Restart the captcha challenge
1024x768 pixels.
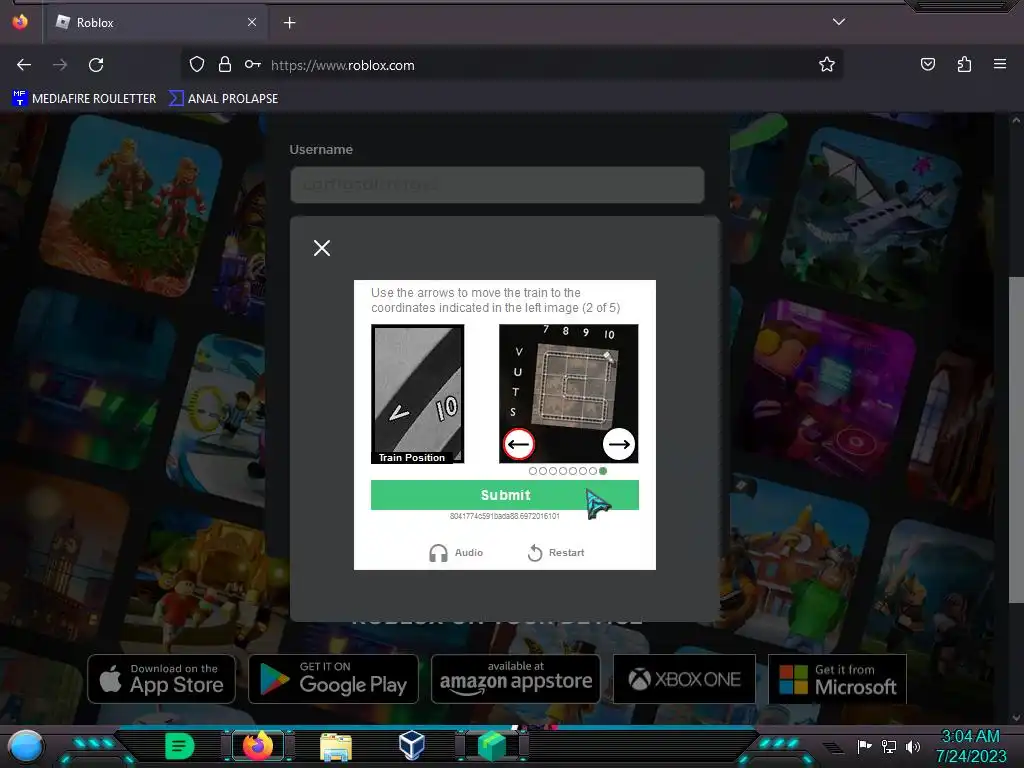click(556, 552)
